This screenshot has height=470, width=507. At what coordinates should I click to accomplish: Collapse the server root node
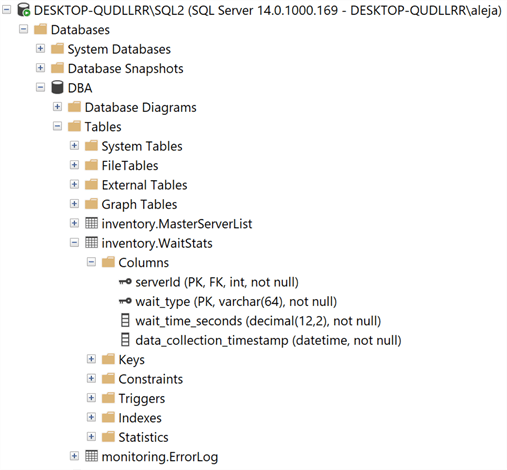click(x=6, y=10)
